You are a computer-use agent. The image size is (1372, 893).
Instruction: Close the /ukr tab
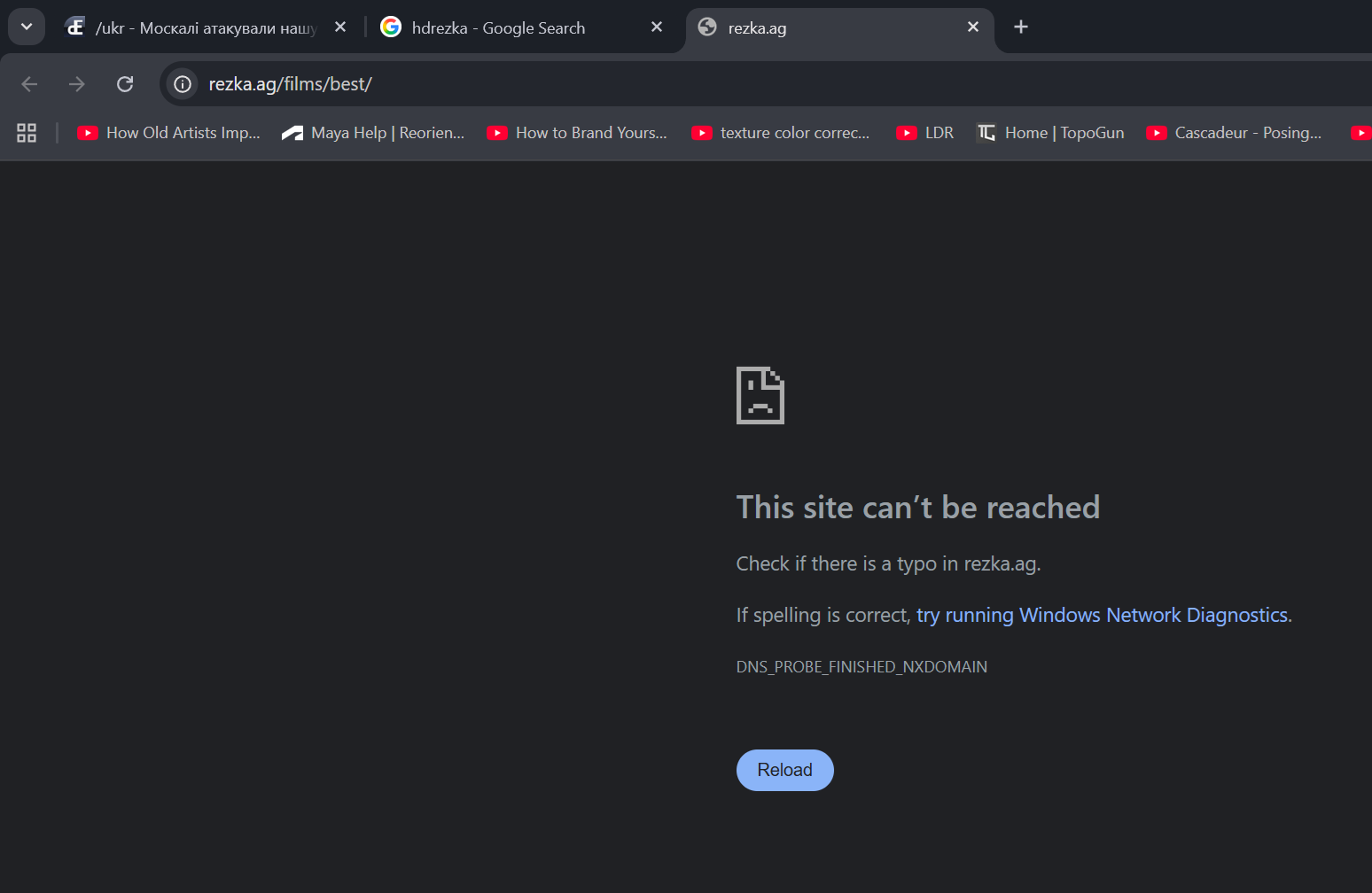click(340, 27)
